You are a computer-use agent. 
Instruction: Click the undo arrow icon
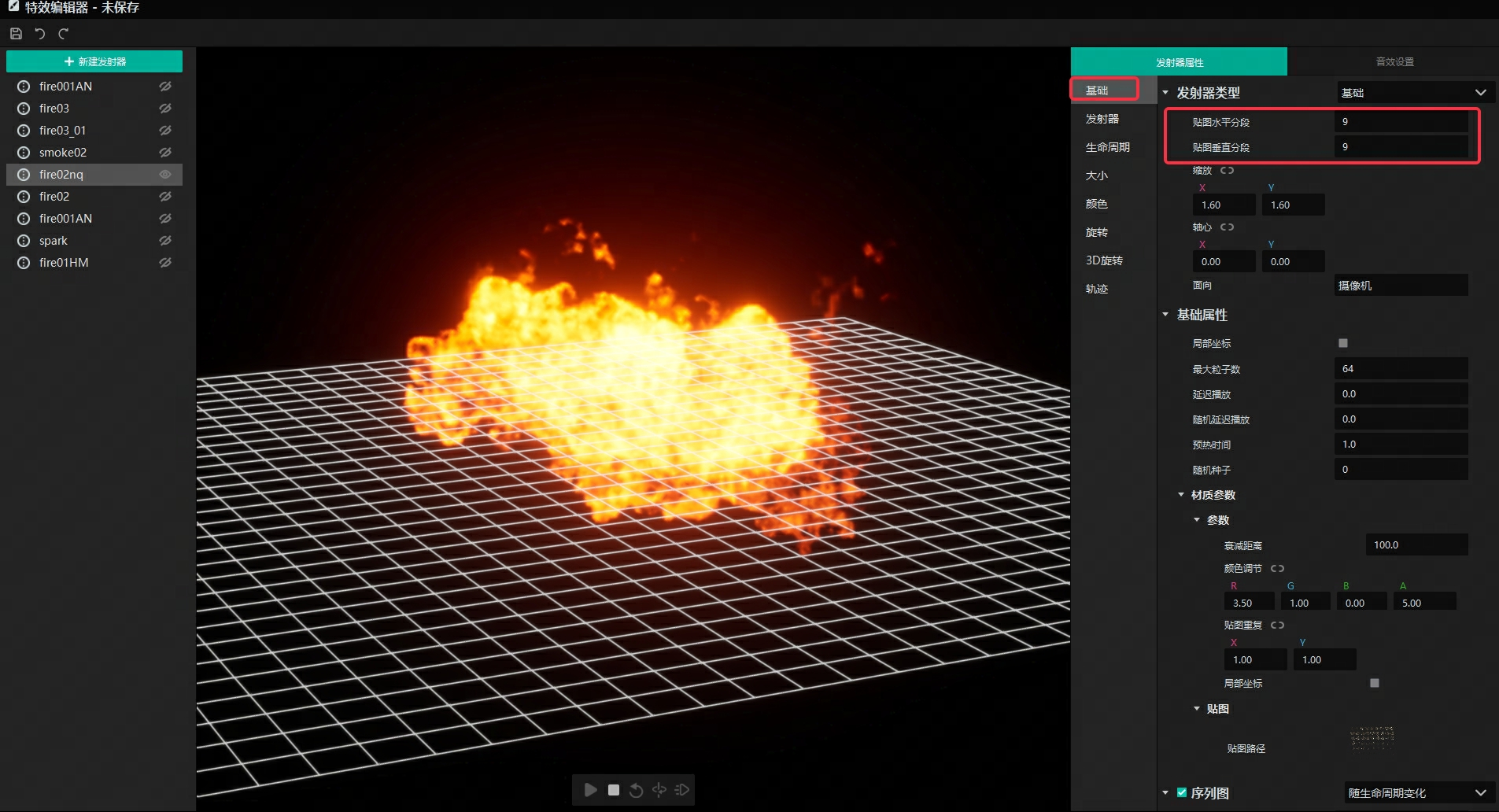[40, 33]
